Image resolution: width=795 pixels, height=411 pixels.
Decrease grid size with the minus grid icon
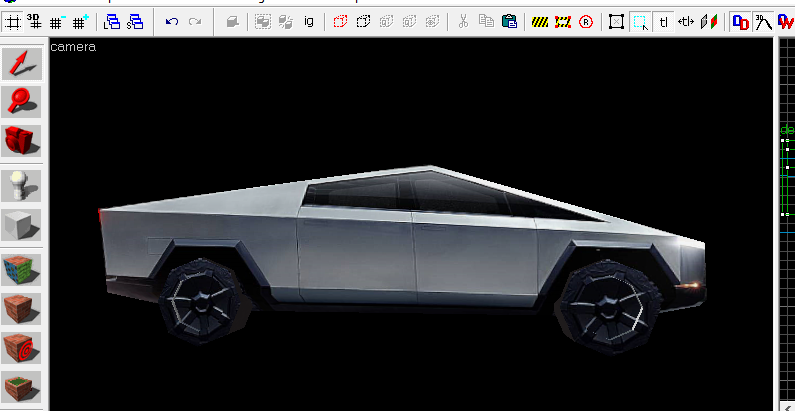tap(57, 22)
